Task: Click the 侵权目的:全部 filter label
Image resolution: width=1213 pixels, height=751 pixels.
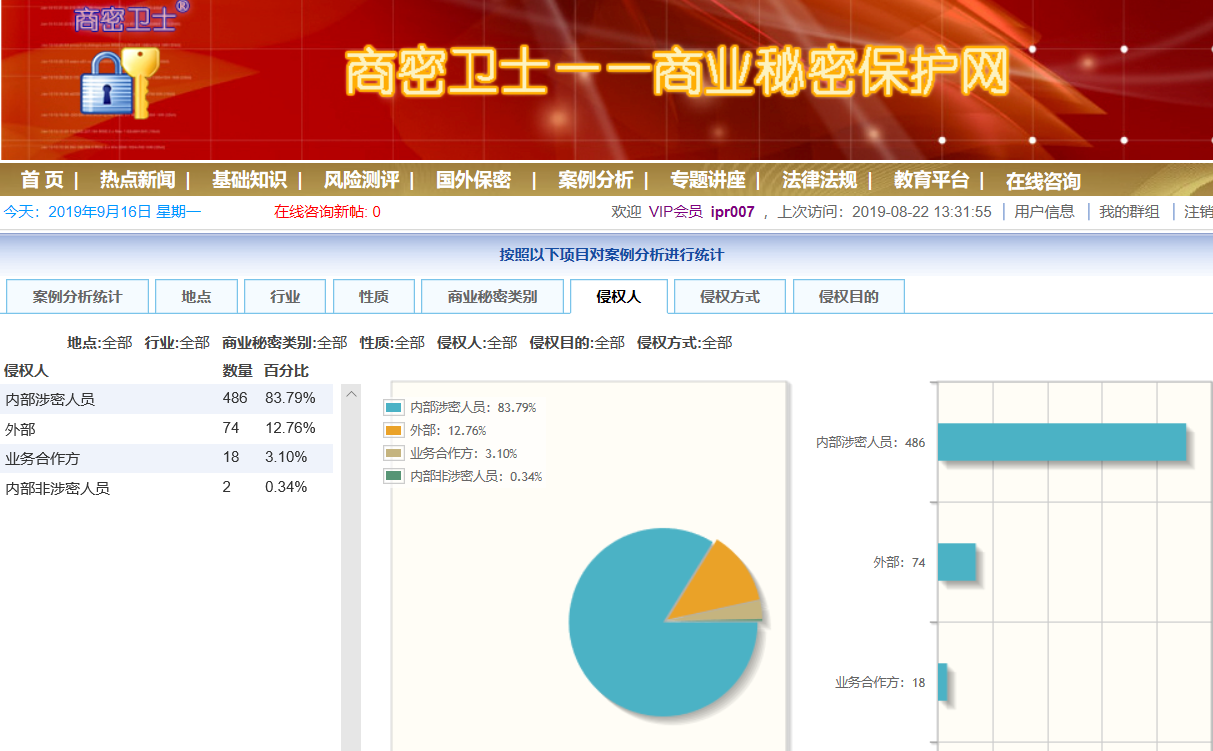Action: (577, 343)
